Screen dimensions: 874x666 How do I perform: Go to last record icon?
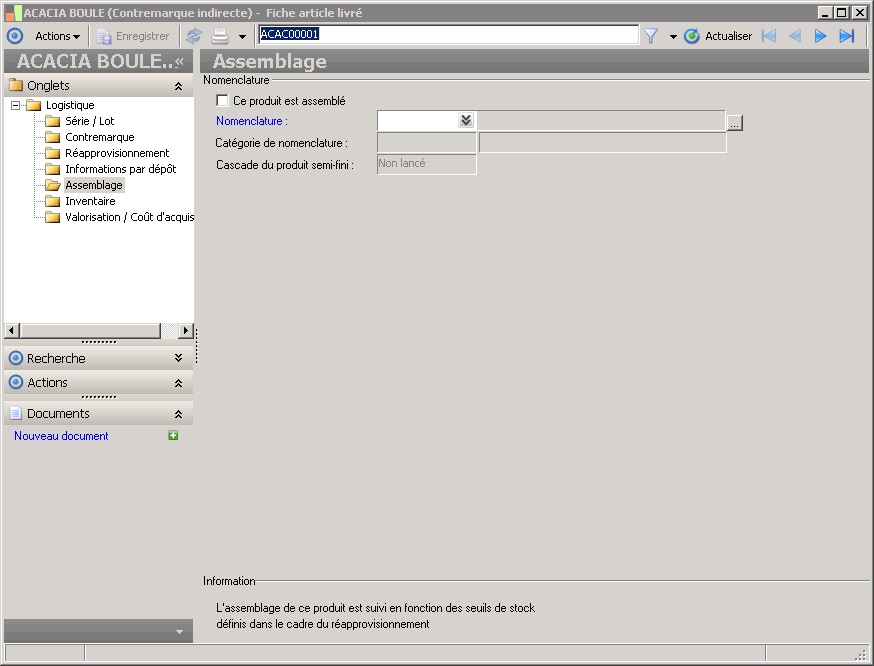[847, 36]
